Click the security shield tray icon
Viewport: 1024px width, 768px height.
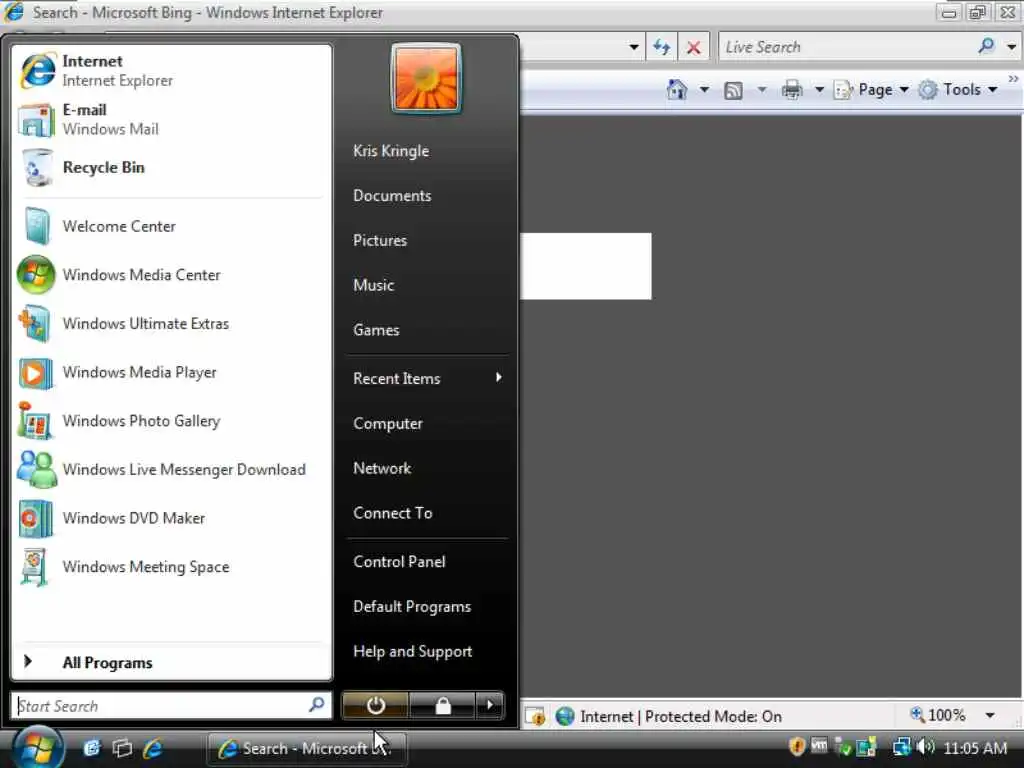(797, 746)
